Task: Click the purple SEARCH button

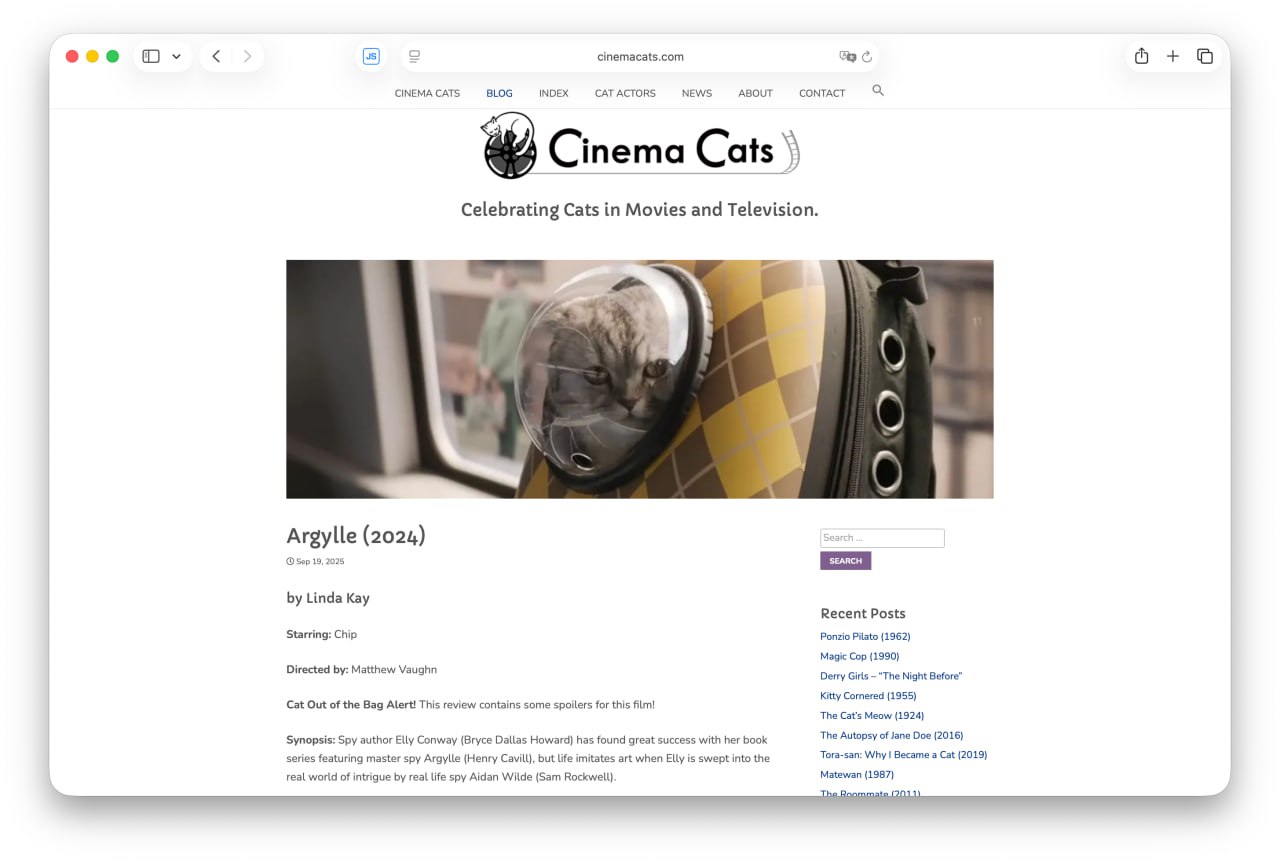Action: (845, 561)
